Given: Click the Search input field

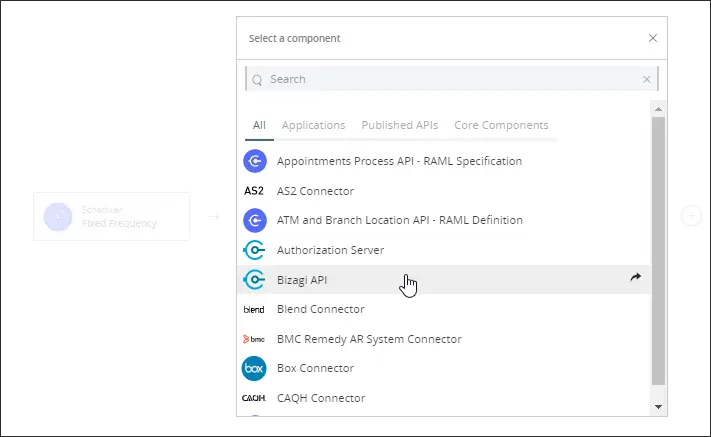Looking at the screenshot, I should 452,79.
